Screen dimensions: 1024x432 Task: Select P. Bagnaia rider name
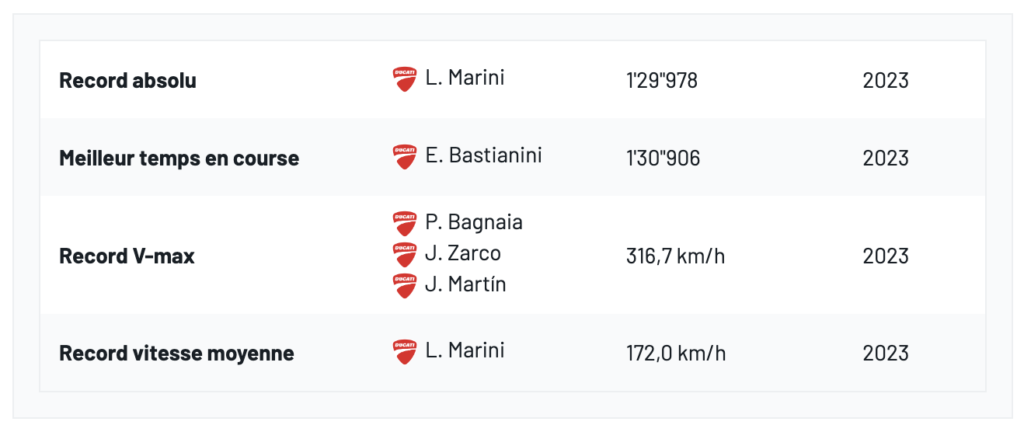473,222
